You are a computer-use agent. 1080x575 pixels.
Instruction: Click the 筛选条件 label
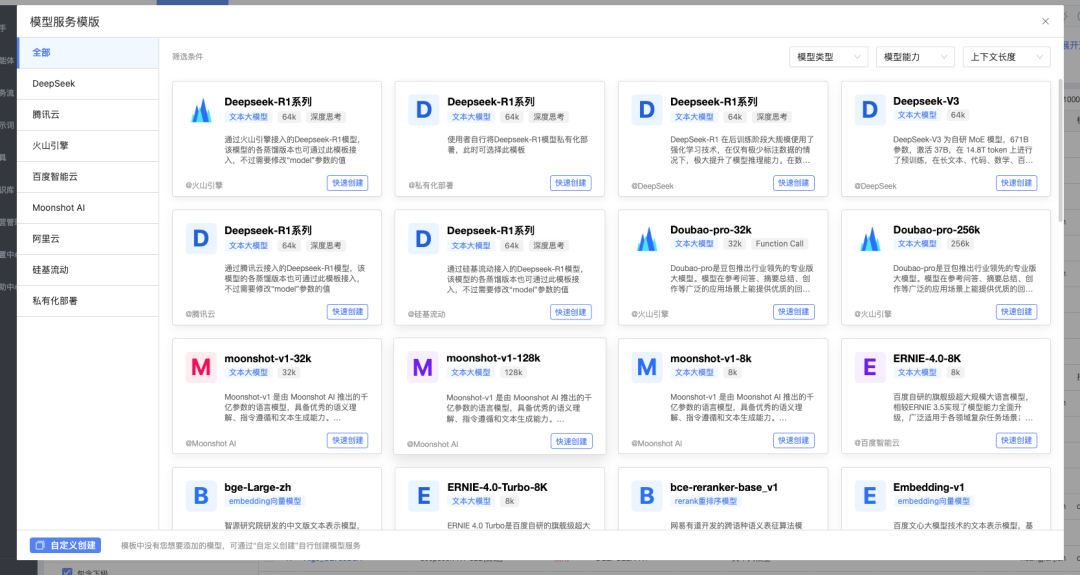[187, 57]
